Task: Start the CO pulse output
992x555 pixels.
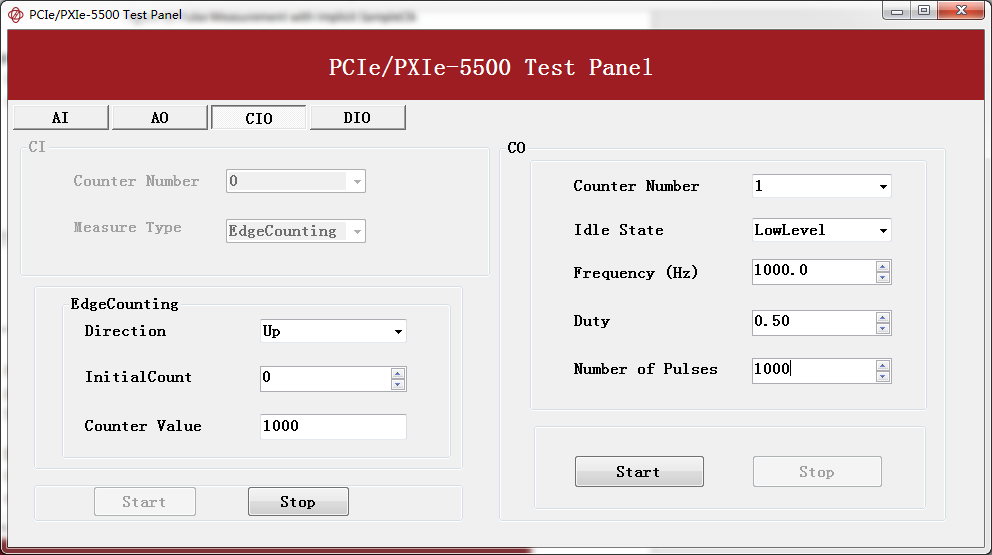Action: (x=639, y=471)
